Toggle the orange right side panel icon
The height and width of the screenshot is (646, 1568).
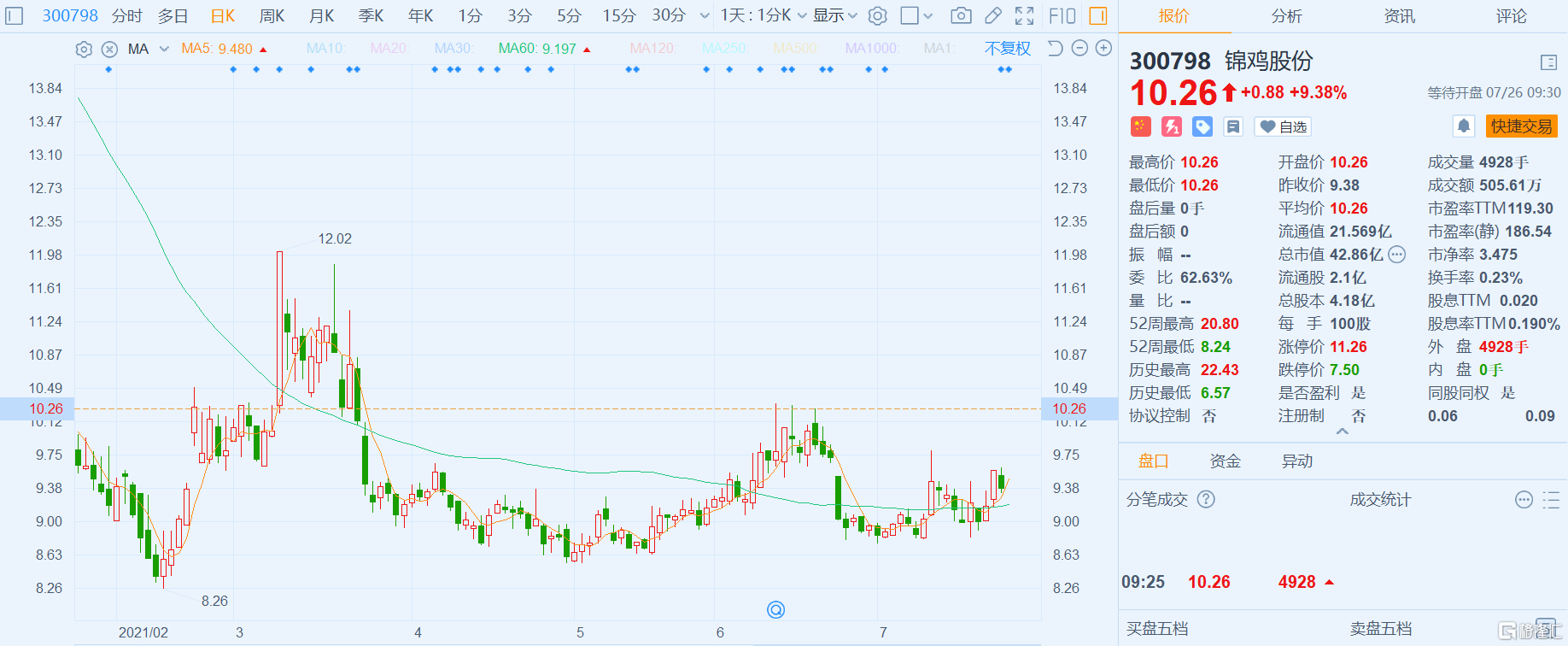[x=1098, y=15]
